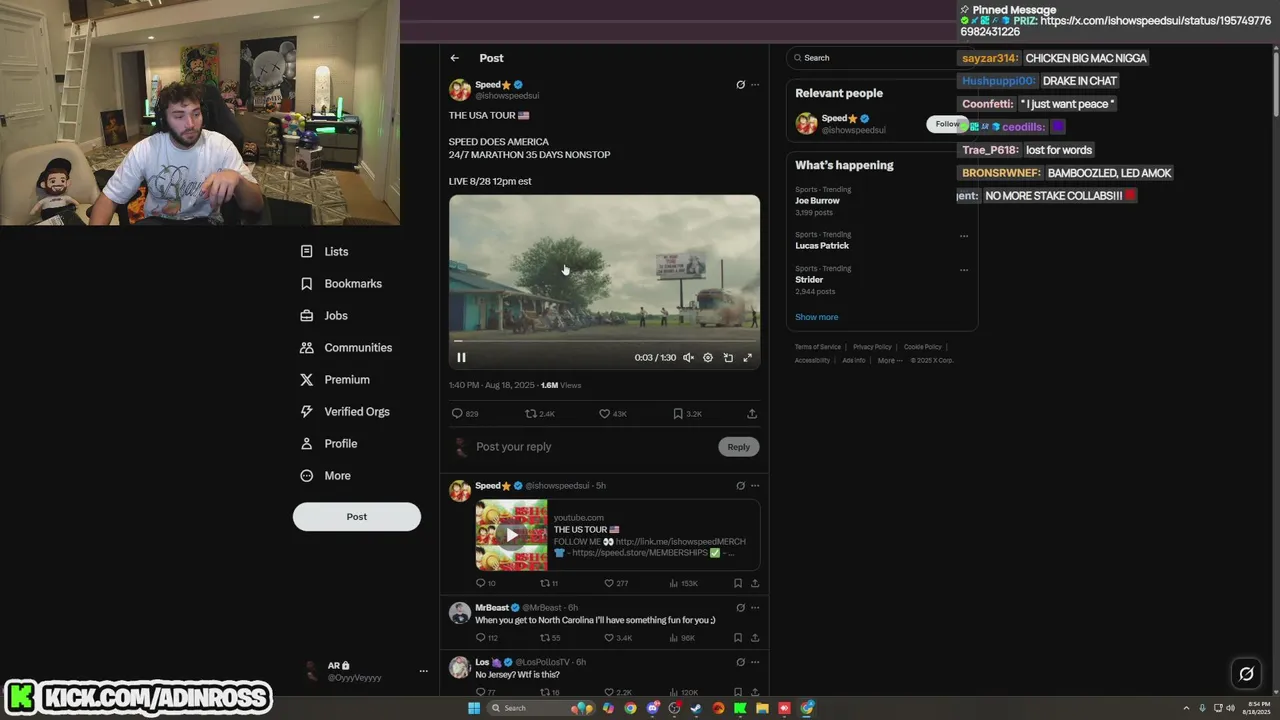Play the THE US TOUR youtube thumbnail

click(512, 535)
